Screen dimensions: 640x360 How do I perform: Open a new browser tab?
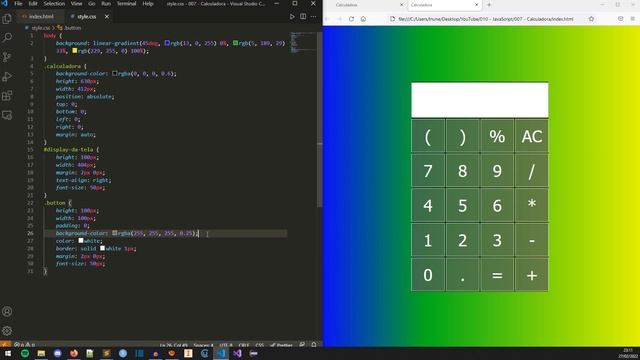click(x=489, y=5)
